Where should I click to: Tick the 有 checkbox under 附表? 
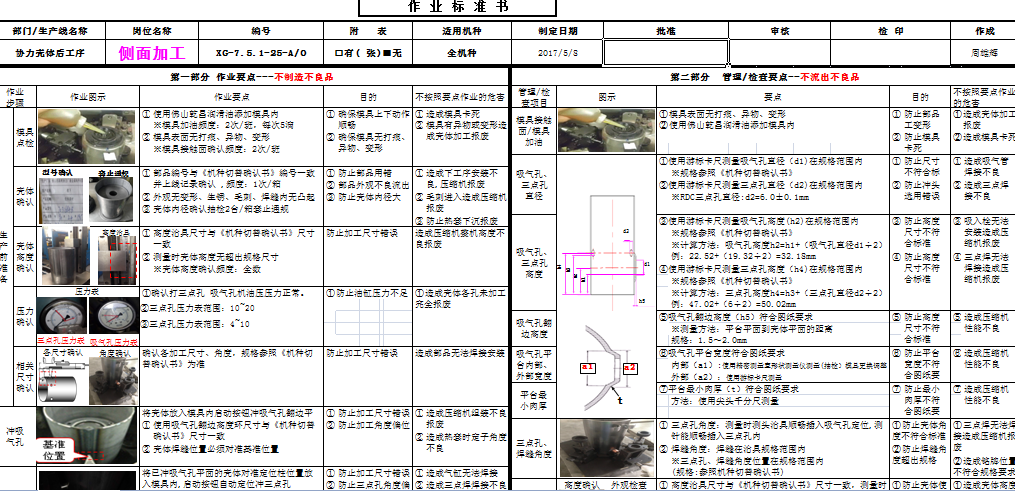339,53
